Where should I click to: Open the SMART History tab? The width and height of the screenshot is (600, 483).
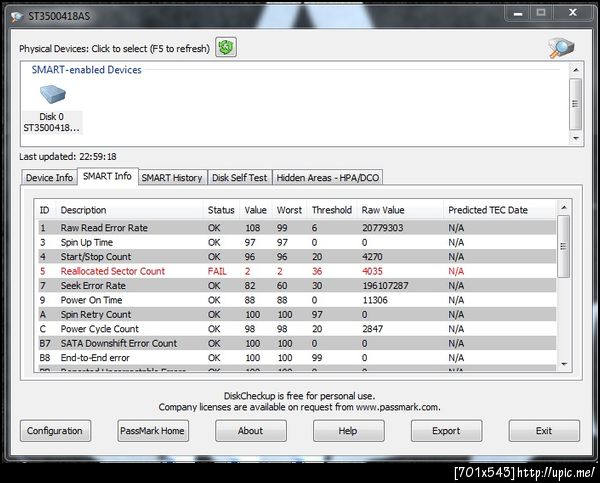pyautogui.click(x=172, y=178)
